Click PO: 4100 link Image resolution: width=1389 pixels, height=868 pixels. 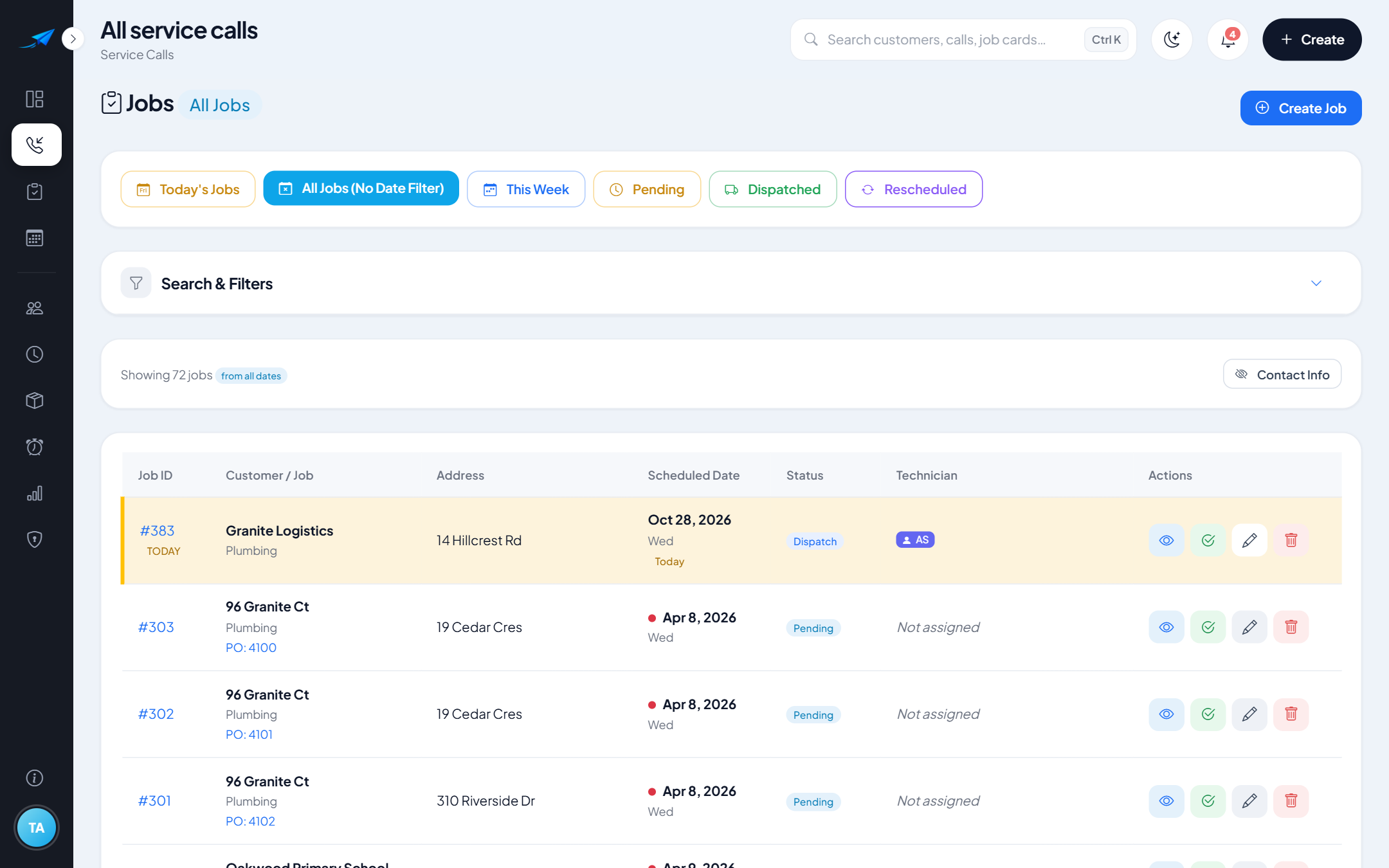[251, 647]
